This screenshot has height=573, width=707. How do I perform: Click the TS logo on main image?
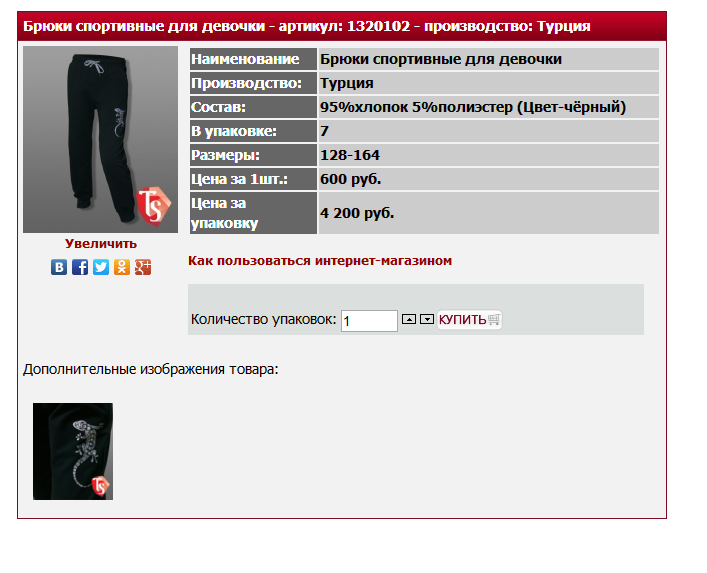154,206
